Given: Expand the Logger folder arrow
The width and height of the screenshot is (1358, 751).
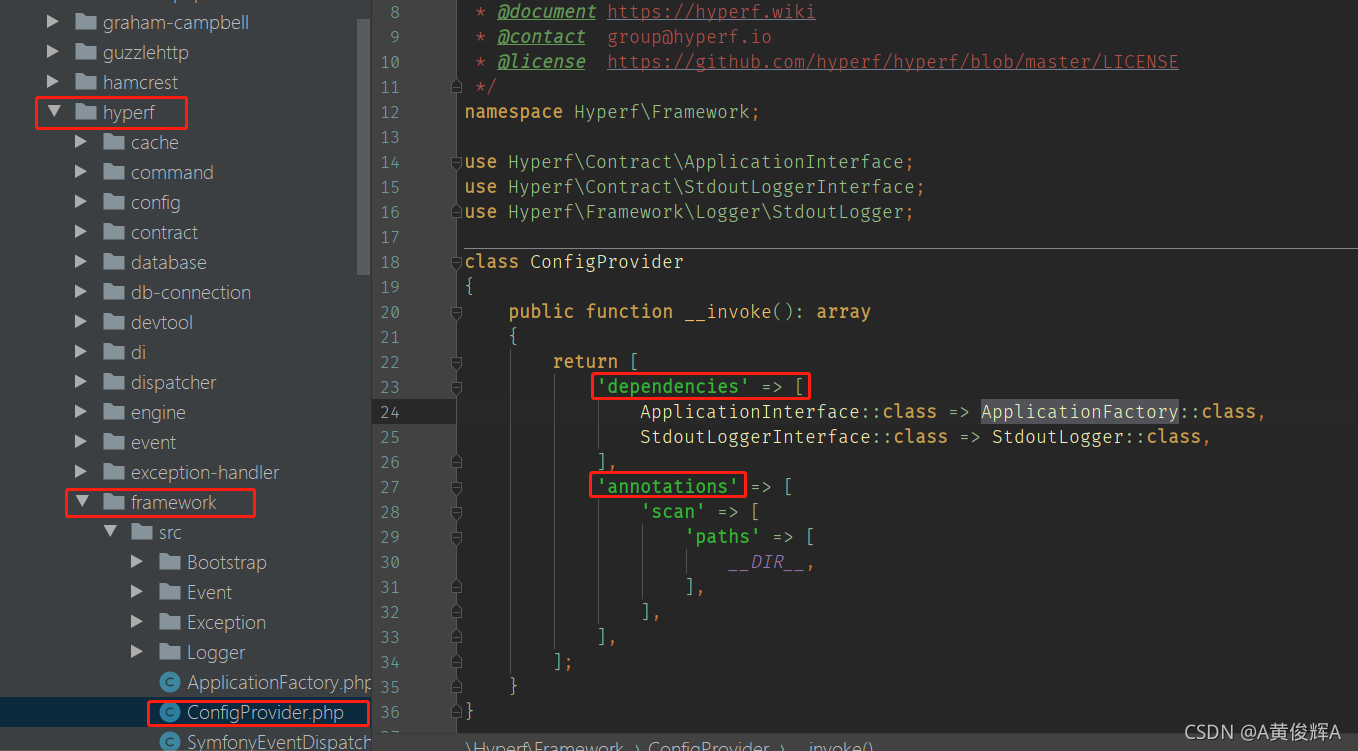Looking at the screenshot, I should click(137, 652).
